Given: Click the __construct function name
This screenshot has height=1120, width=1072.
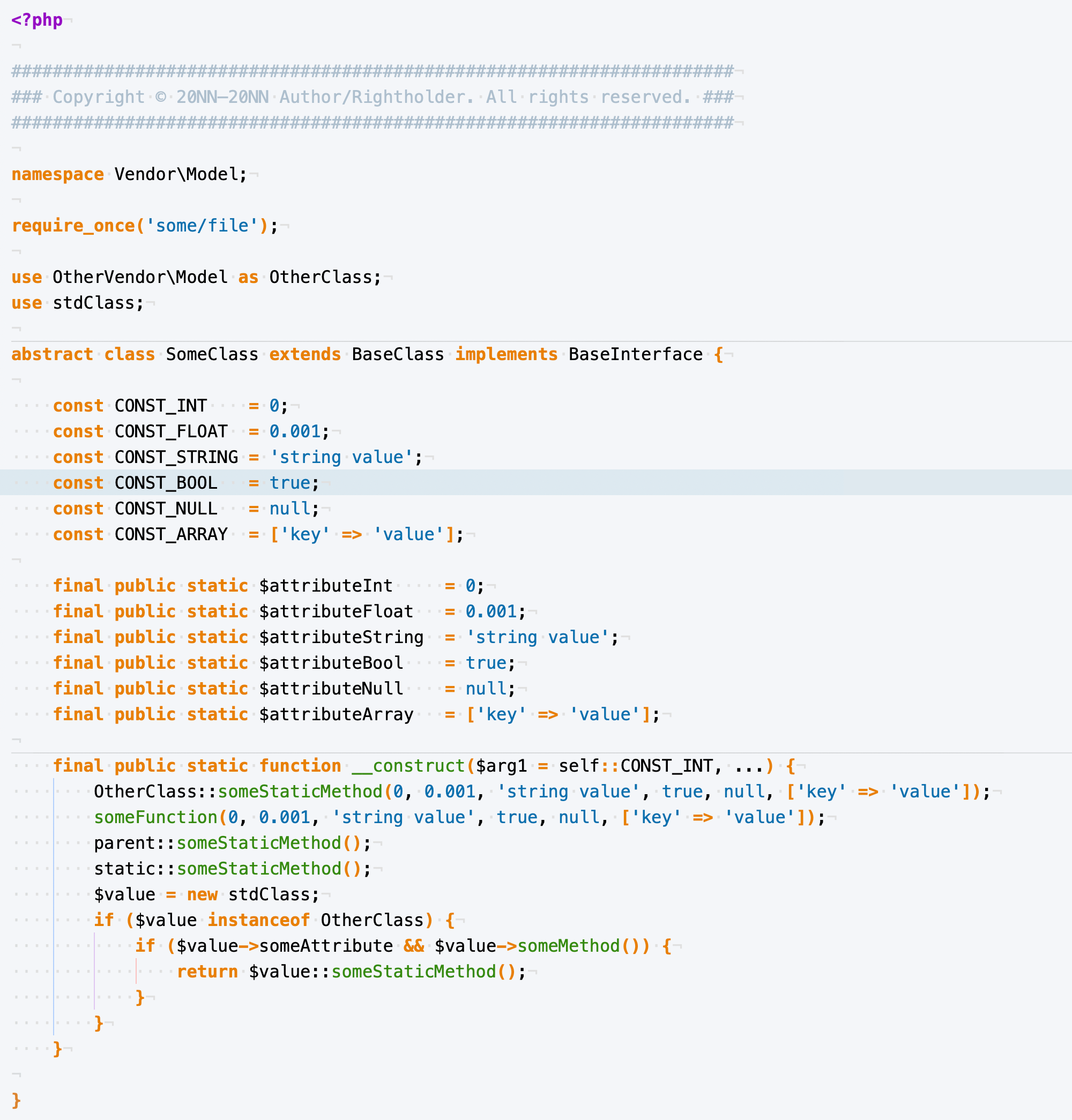Looking at the screenshot, I should point(408,766).
